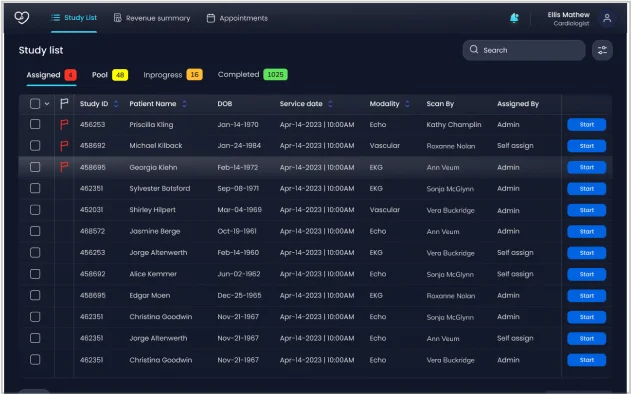Image resolution: width=631 pixels, height=394 pixels.
Task: Start the Alice Kemmer study
Action: pos(586,274)
